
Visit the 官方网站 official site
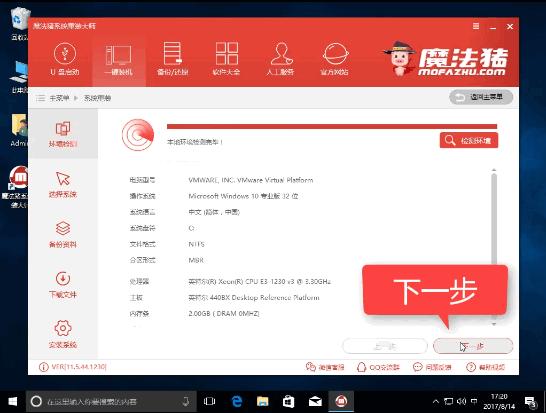pos(335,59)
